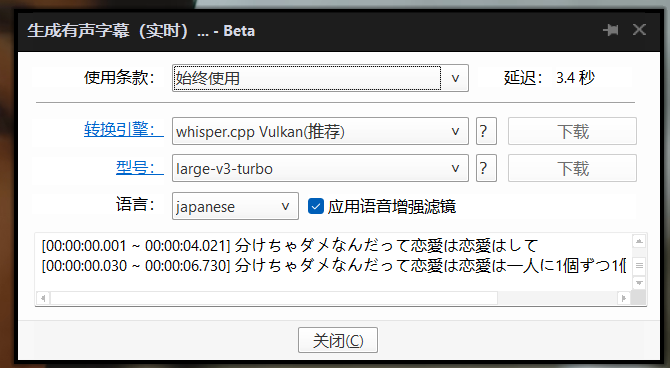Click vertical scrollbar thumb in output box

click(639, 266)
